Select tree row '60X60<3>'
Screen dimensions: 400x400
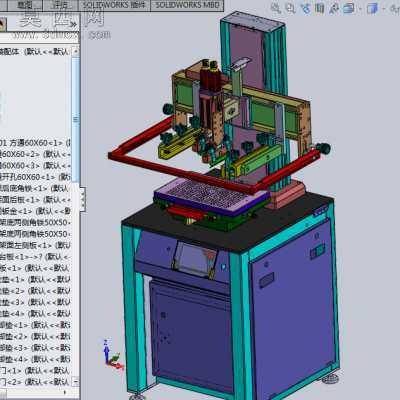pos(35,166)
